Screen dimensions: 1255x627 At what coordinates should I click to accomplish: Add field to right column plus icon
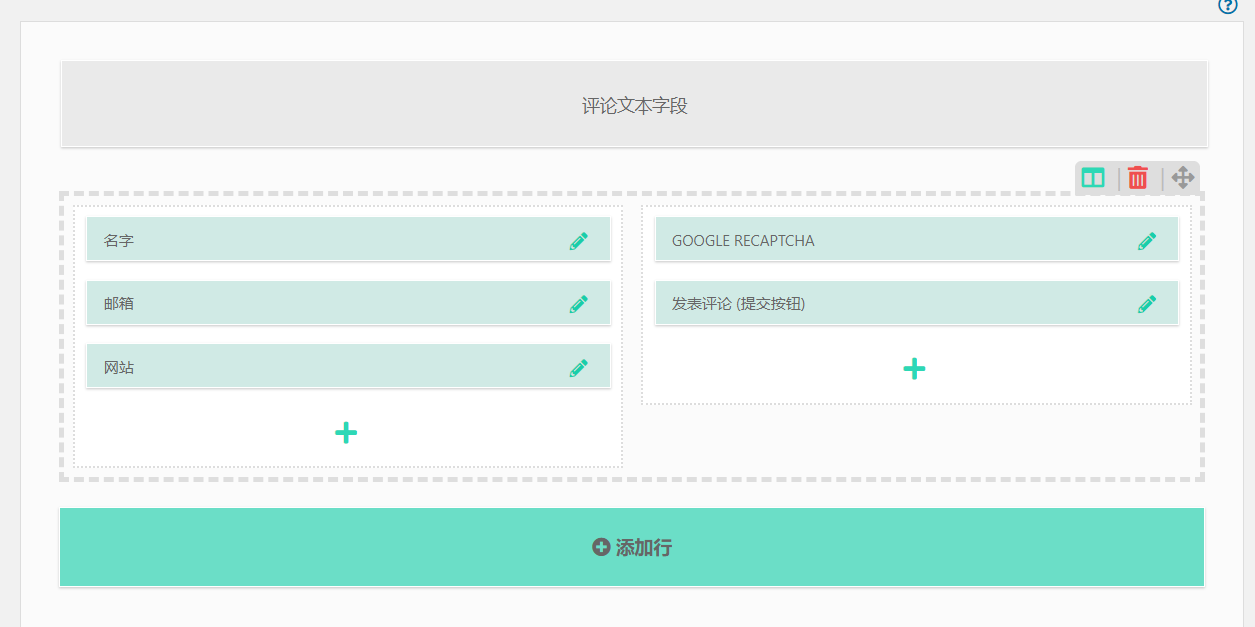pos(914,369)
